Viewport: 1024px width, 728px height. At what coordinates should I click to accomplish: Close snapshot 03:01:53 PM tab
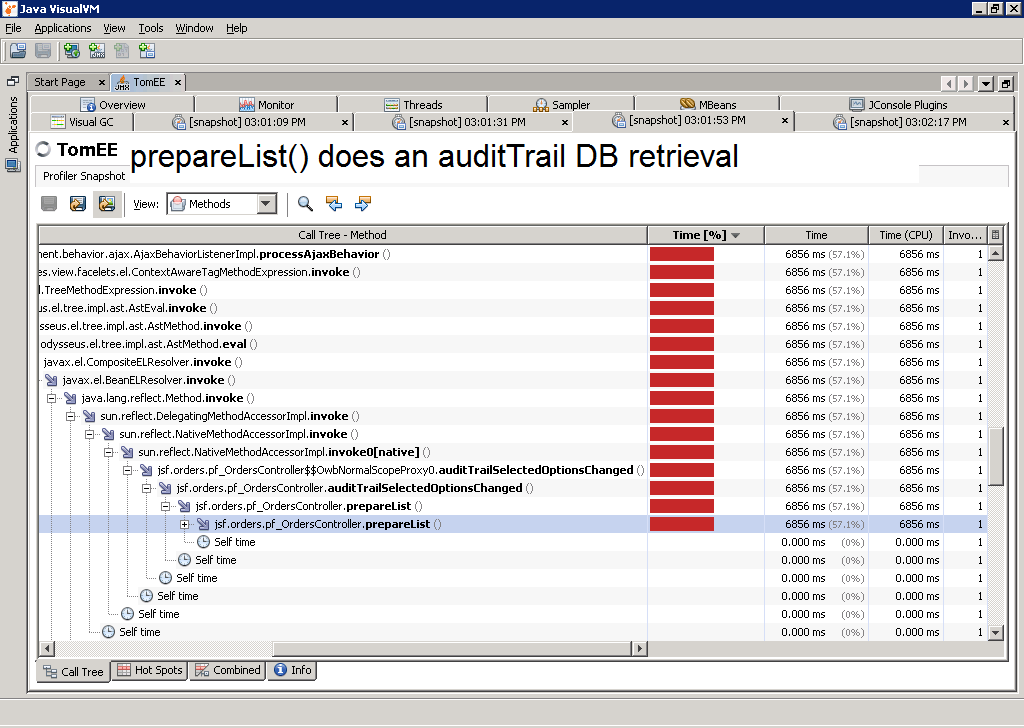click(785, 120)
